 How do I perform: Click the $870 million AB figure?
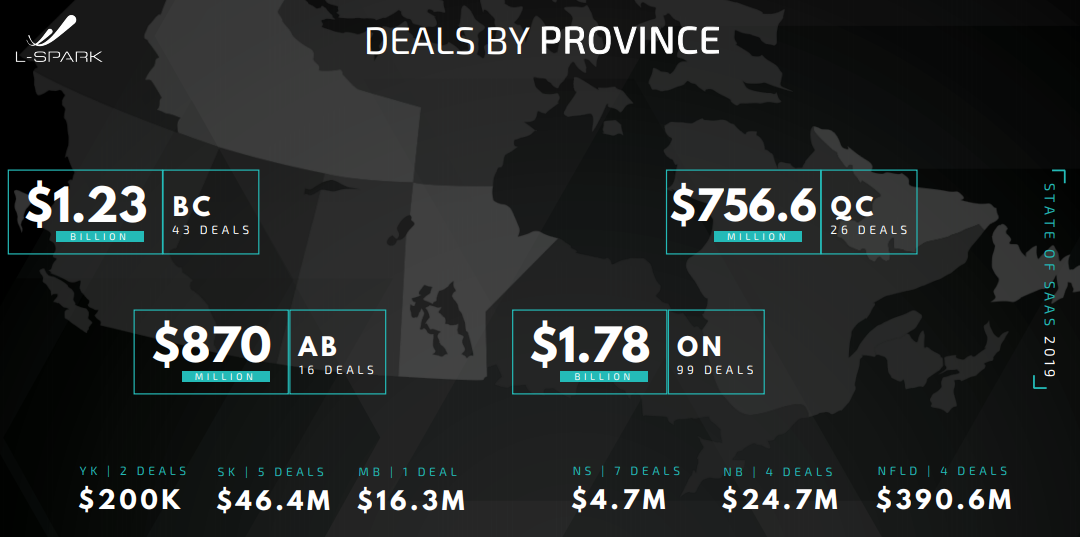coord(211,351)
